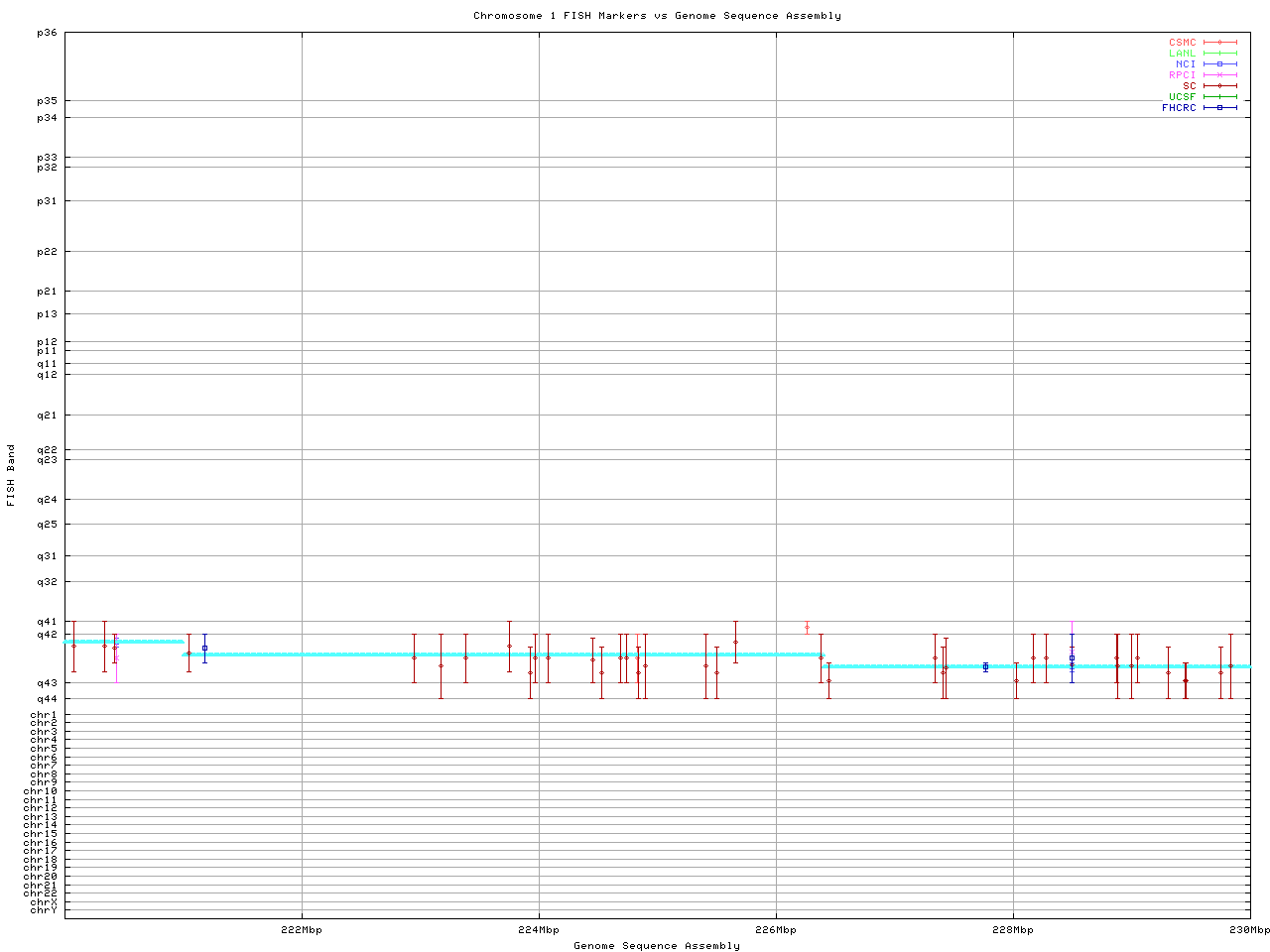The width and height of the screenshot is (1270, 952).
Task: Select the FHCRC blue legend symbol
Action: click(x=1219, y=108)
